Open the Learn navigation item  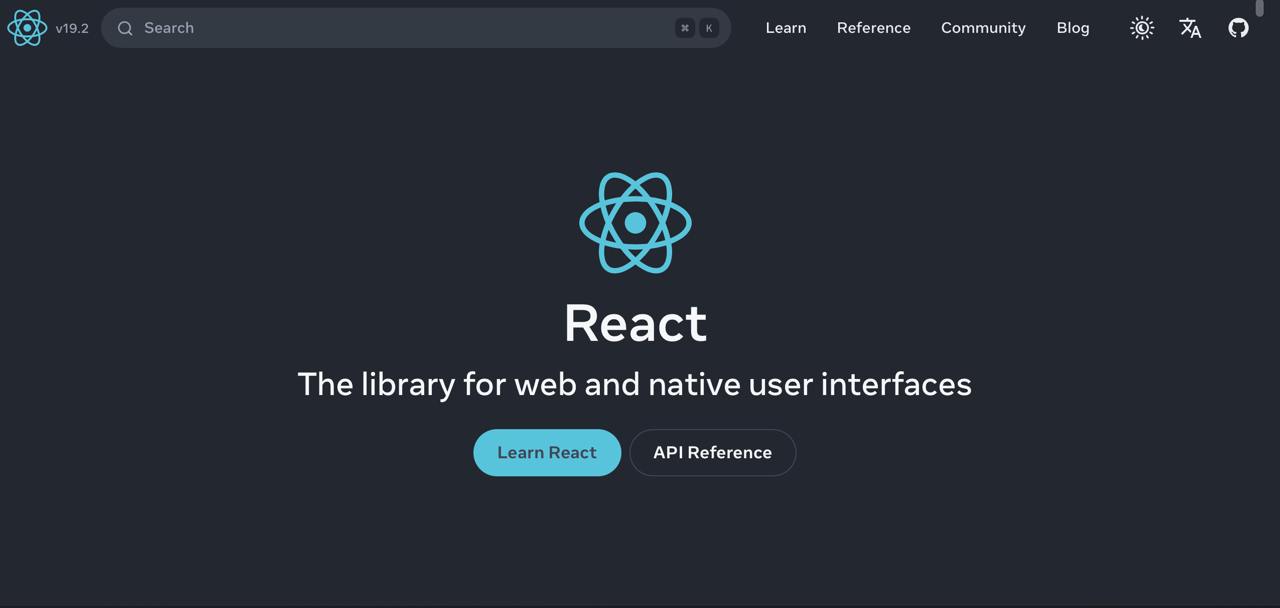click(x=786, y=28)
